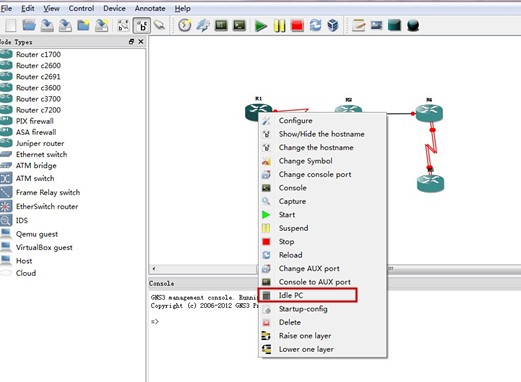Open the View menu
The height and width of the screenshot is (382, 521).
coord(51,8)
